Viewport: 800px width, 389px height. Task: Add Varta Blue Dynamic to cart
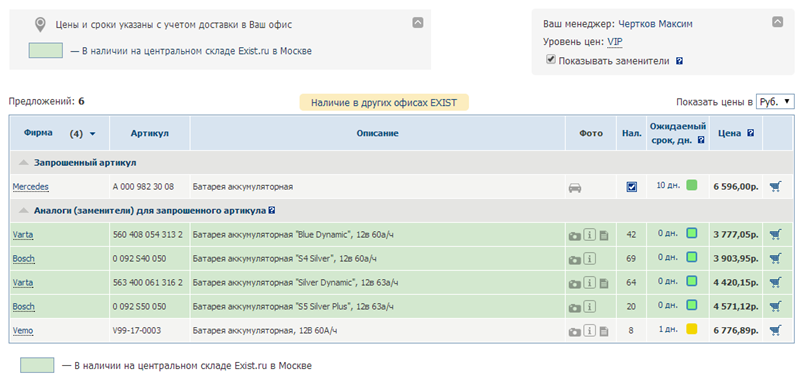pos(775,234)
